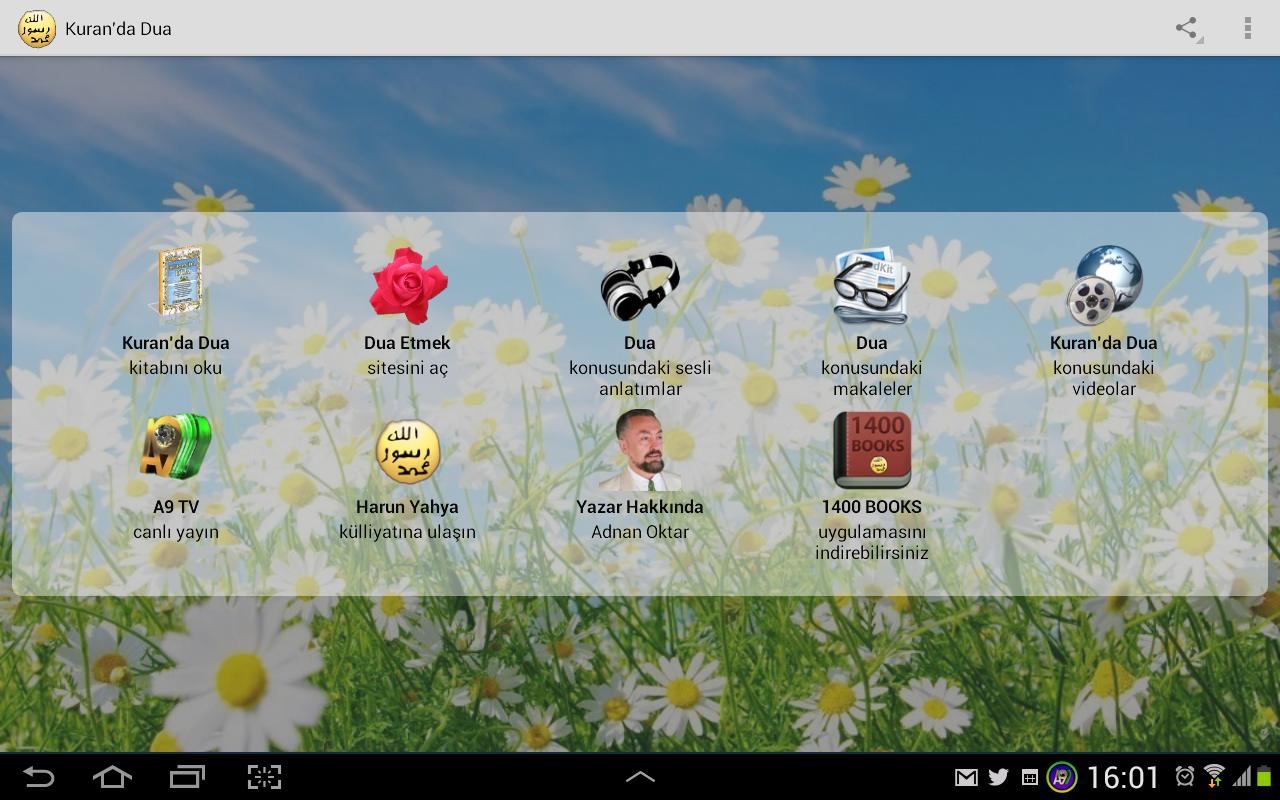Open the Yazar Hakkında author photo
Image resolution: width=1280 pixels, height=800 pixels.
pyautogui.click(x=639, y=450)
